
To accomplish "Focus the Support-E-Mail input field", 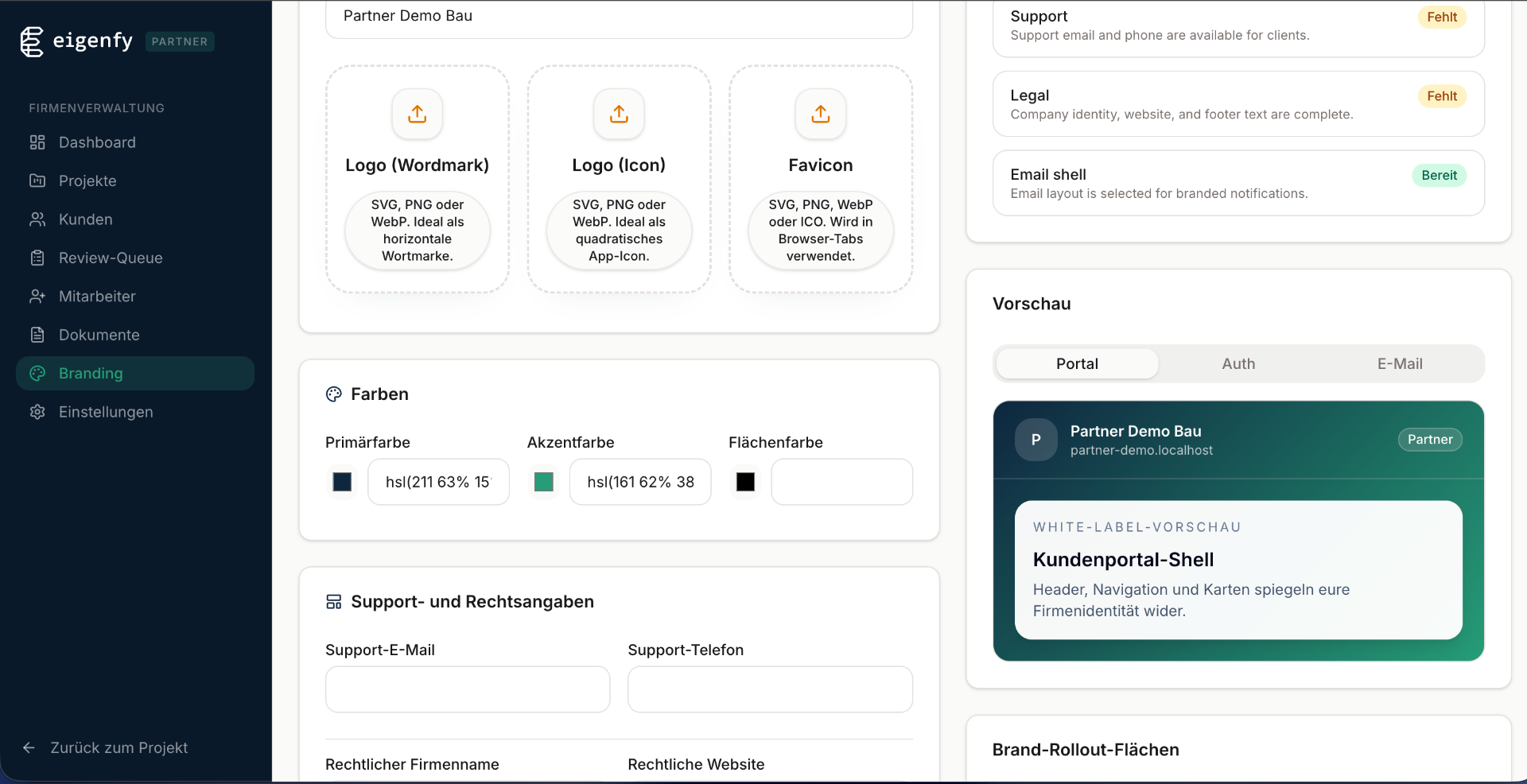I will tap(468, 689).
